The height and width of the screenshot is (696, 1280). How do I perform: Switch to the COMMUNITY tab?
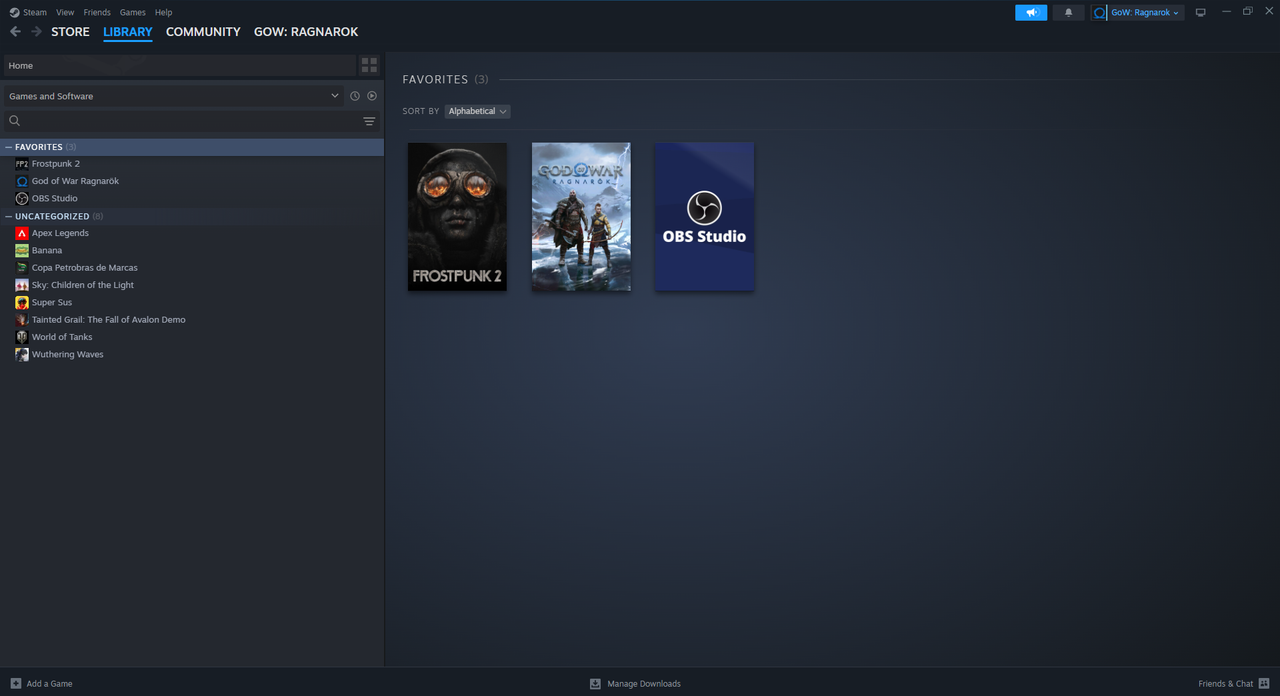click(x=203, y=32)
